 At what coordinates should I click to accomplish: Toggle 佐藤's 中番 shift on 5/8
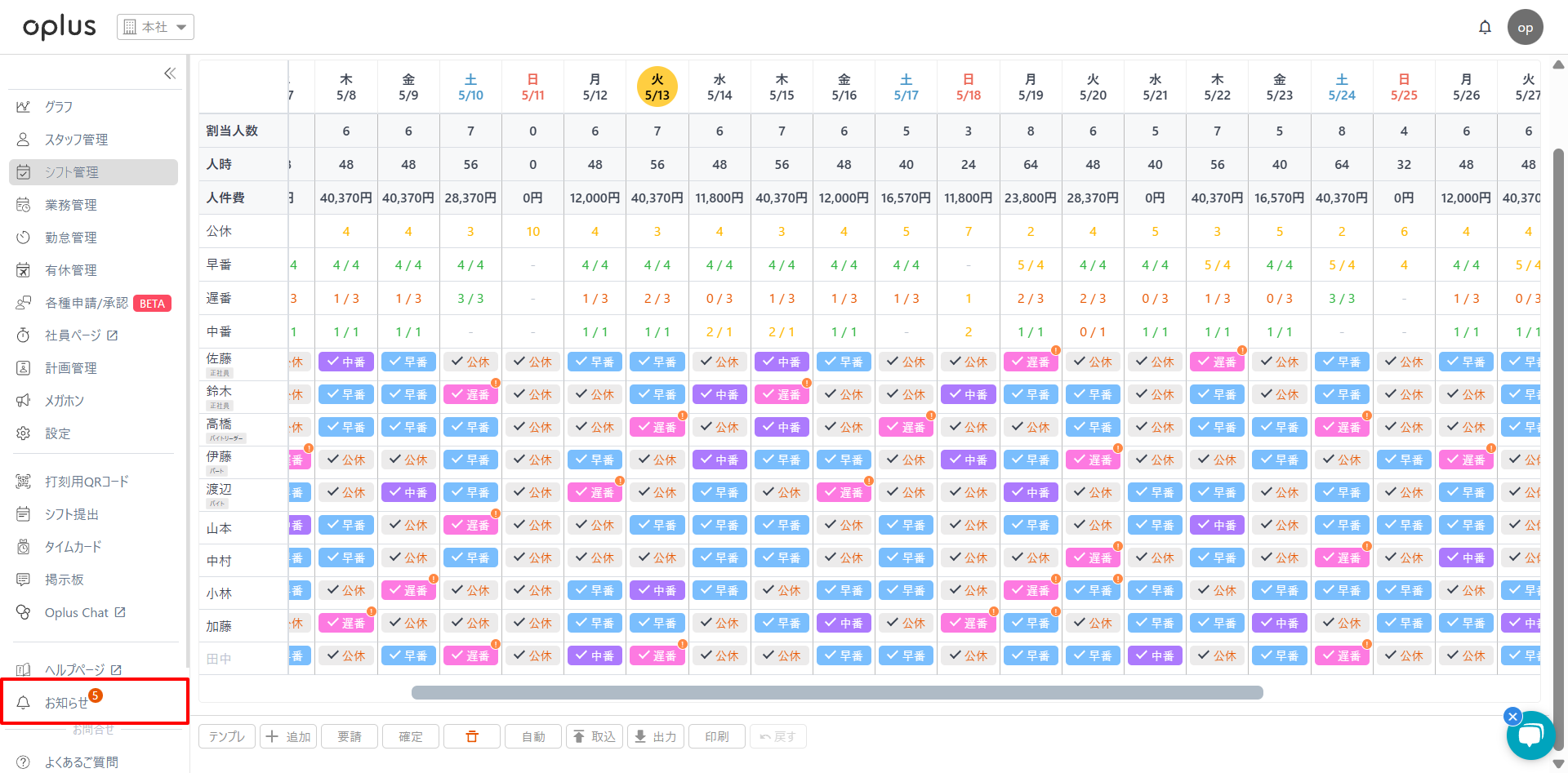pos(346,362)
